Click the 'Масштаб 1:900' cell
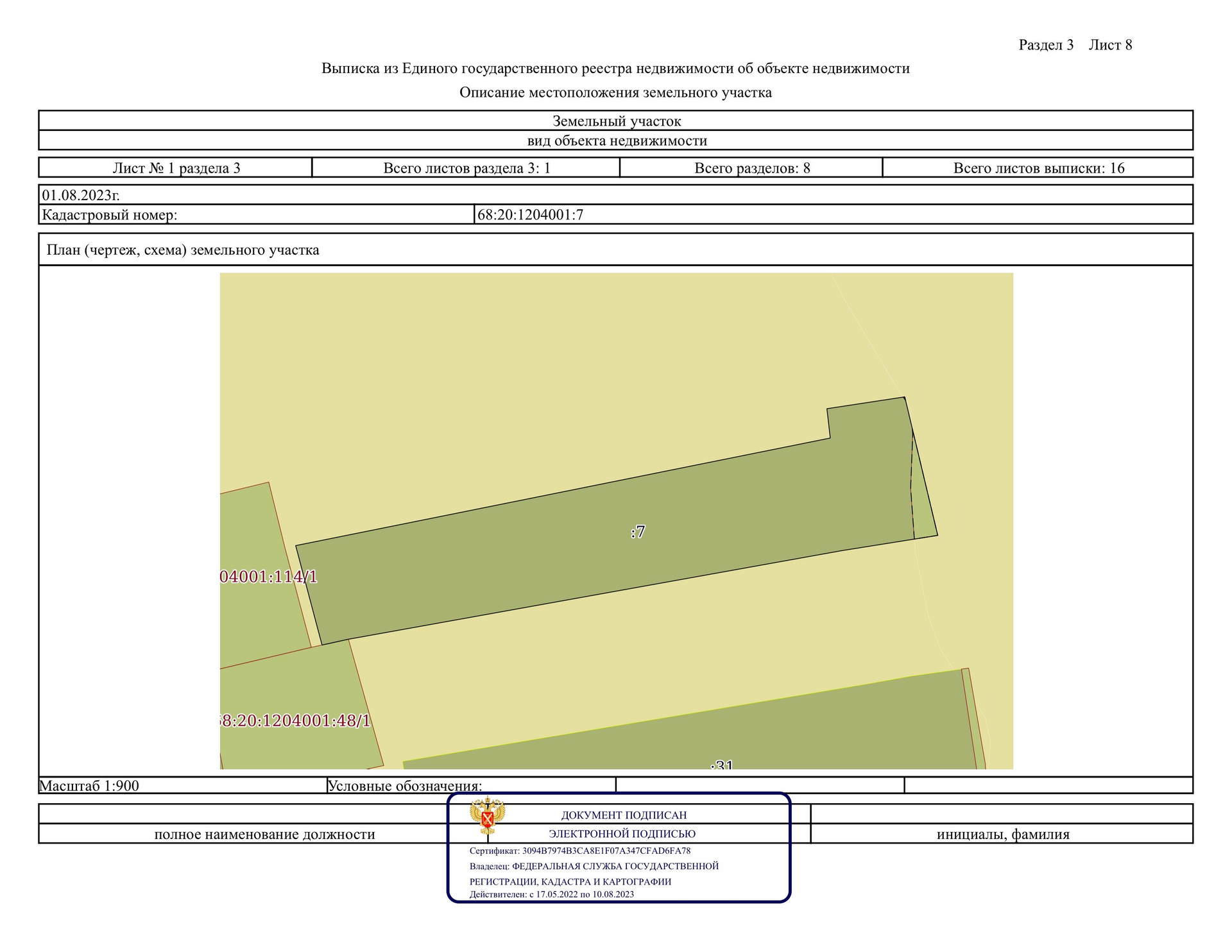Image resolution: width=1232 pixels, height=952 pixels. [89, 785]
